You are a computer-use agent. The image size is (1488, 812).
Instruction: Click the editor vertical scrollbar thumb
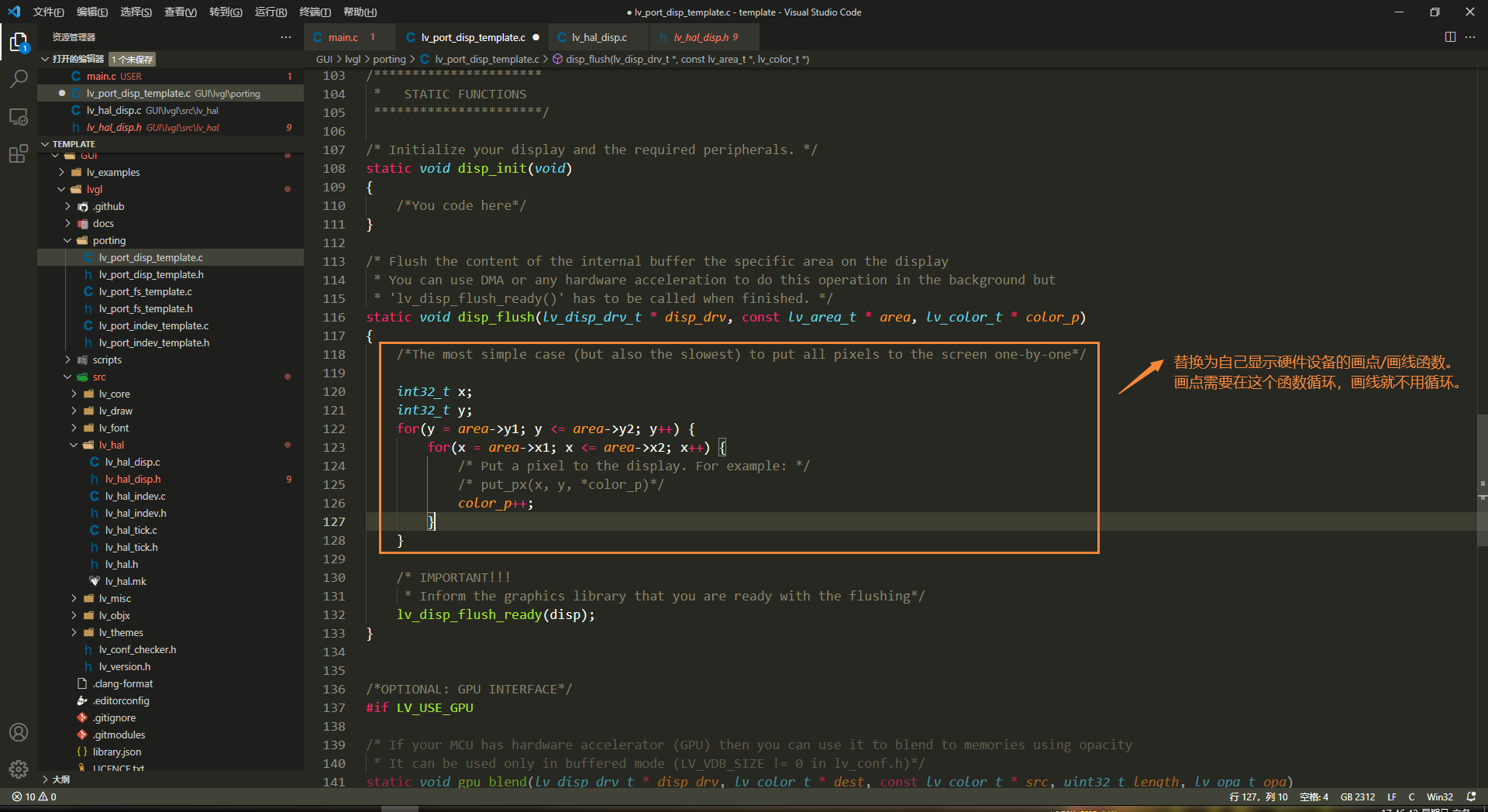pos(1482,480)
